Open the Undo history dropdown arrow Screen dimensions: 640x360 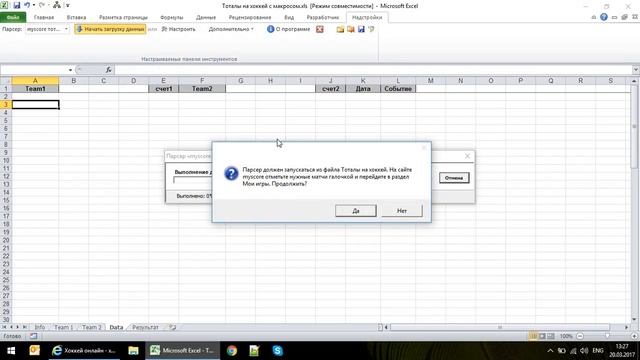33,5
